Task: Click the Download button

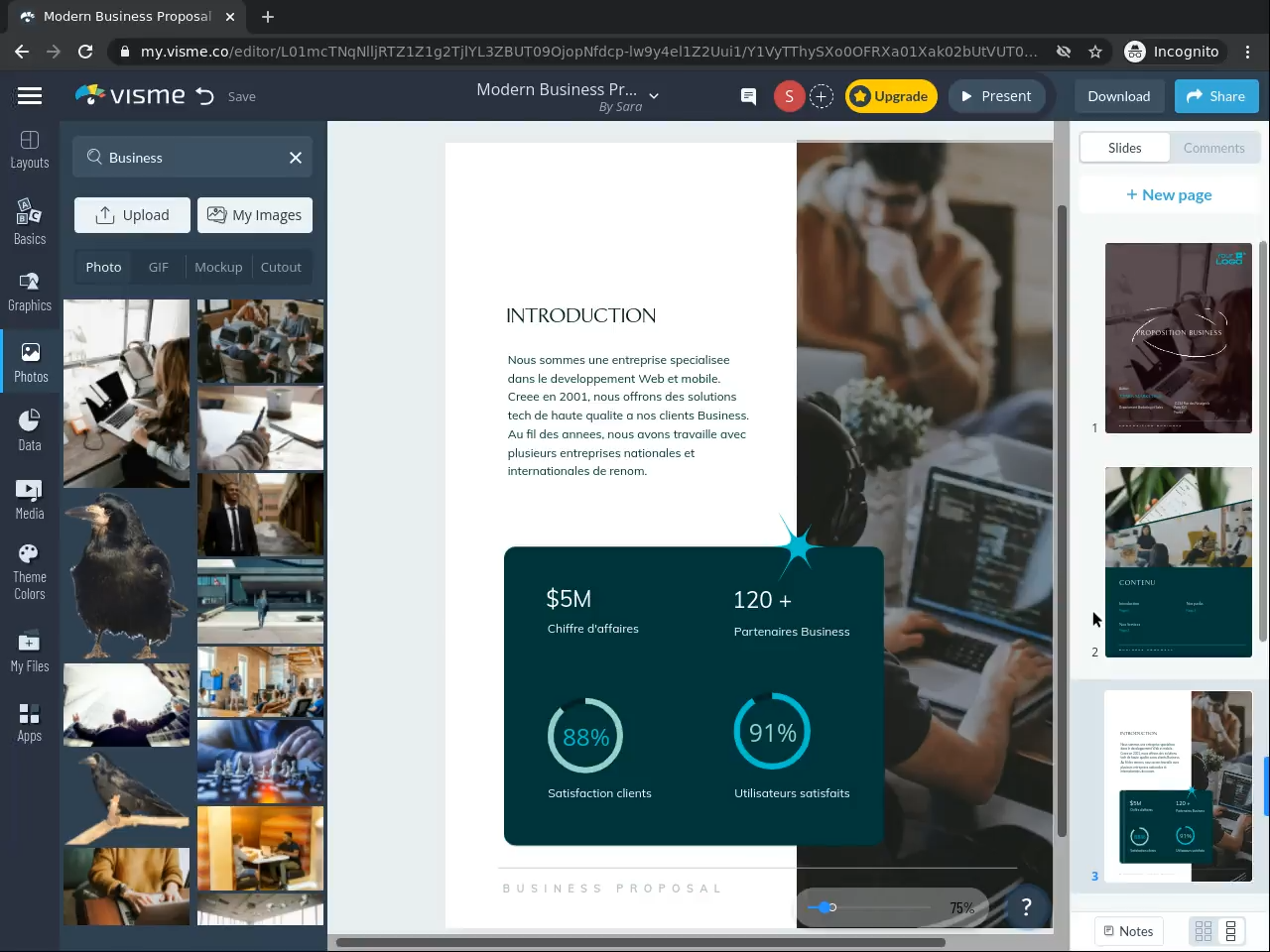Action: click(1118, 96)
